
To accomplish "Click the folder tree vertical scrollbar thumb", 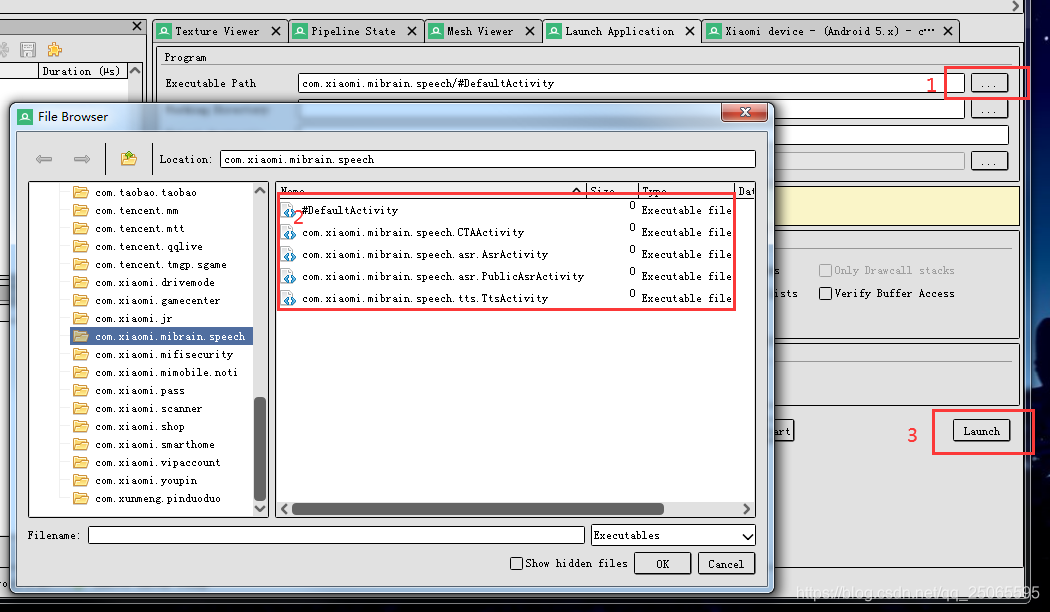I will [x=260, y=449].
